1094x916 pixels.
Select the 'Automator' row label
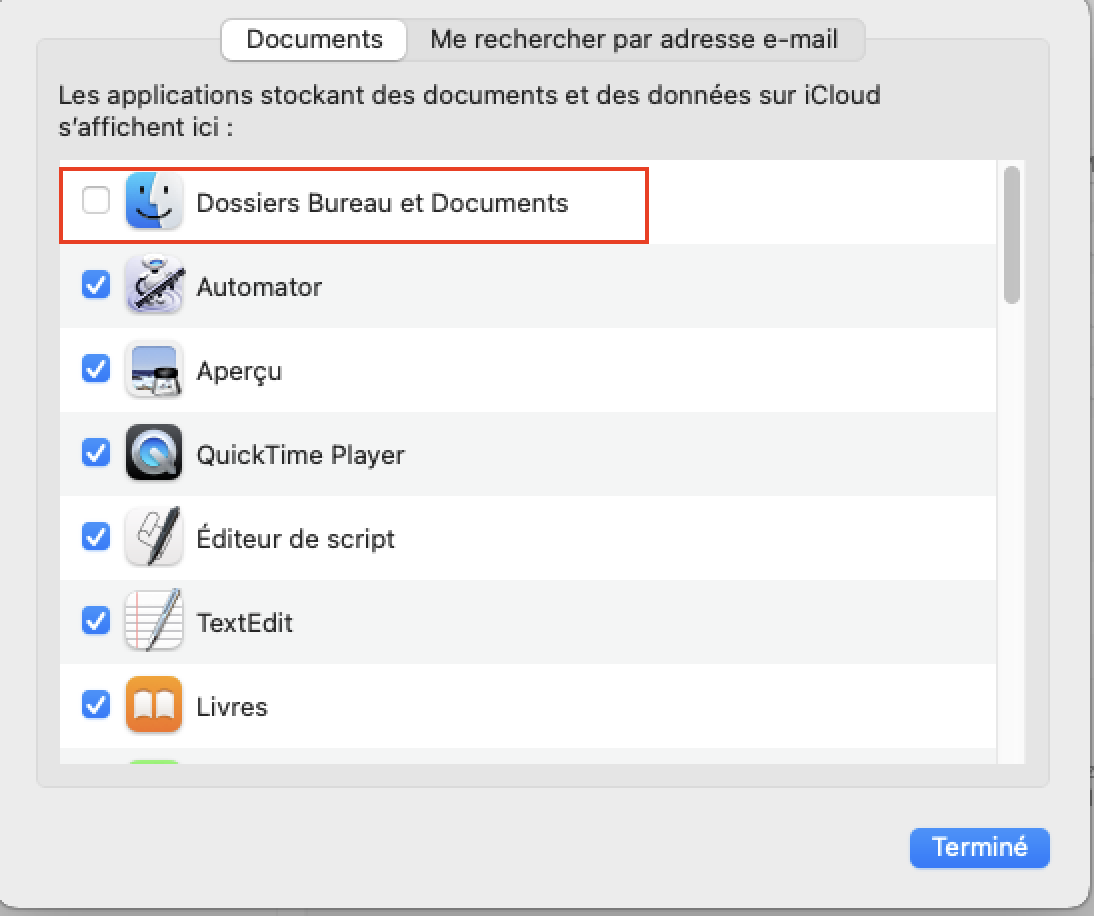(259, 287)
